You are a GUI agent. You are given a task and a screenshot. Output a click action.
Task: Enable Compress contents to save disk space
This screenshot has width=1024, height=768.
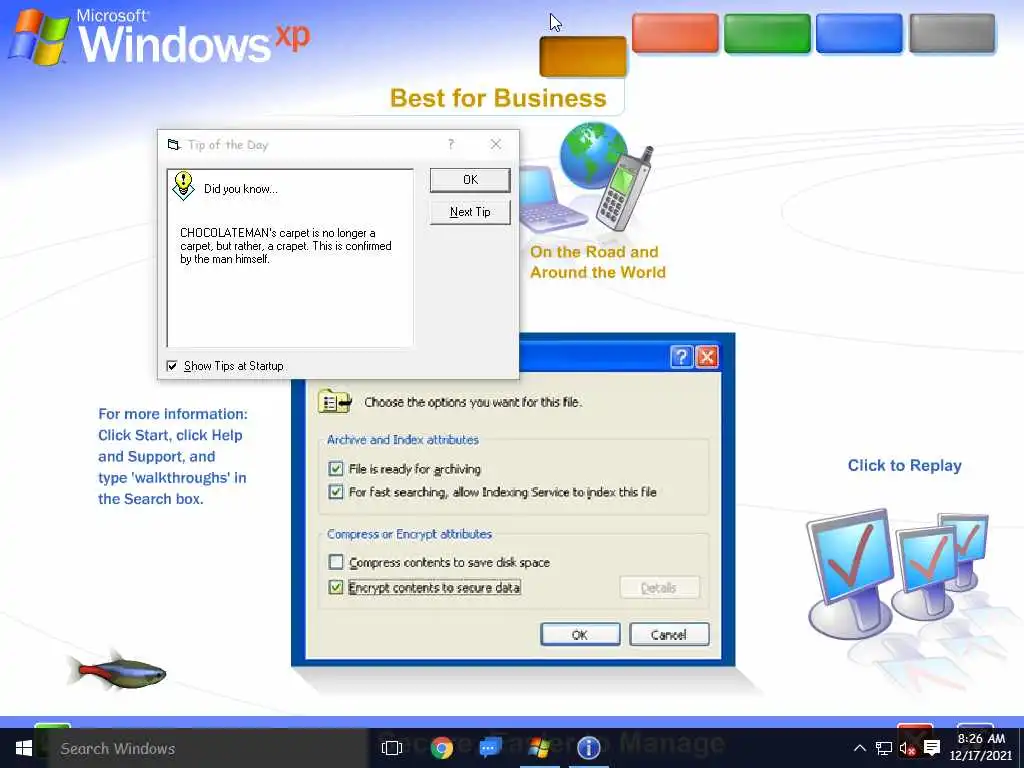pyautogui.click(x=336, y=562)
